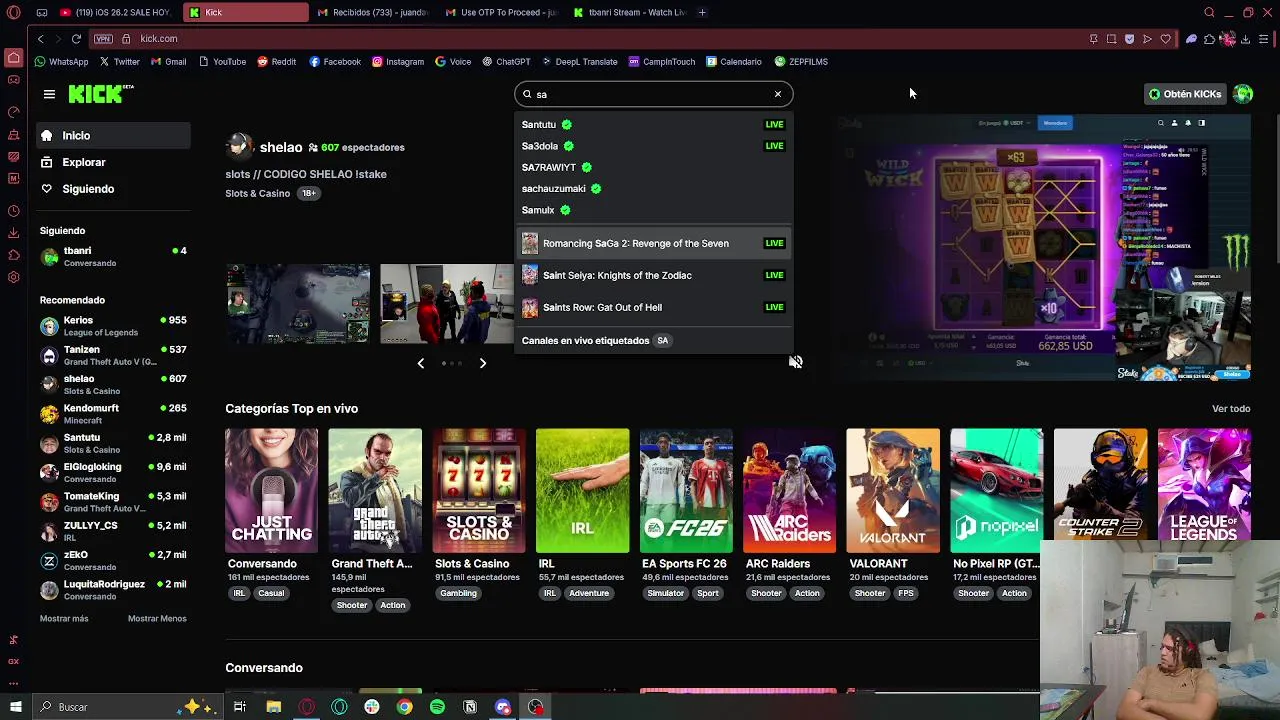Open ARC Raiders category thumbnail
This screenshot has height=720, width=1280.
coord(790,491)
